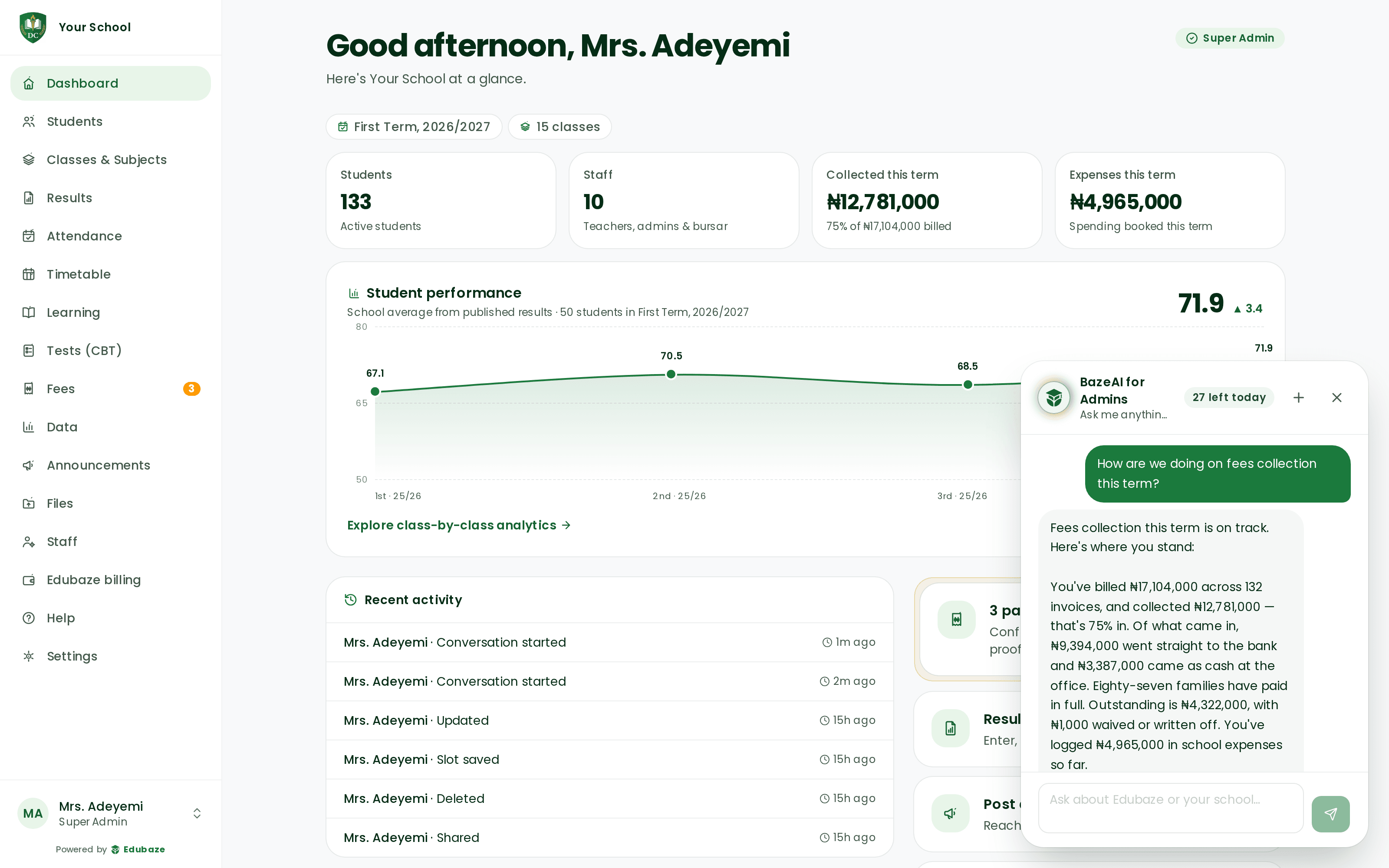Open the Collected this term card
Screen dimensions: 1389x868
pos(927,201)
